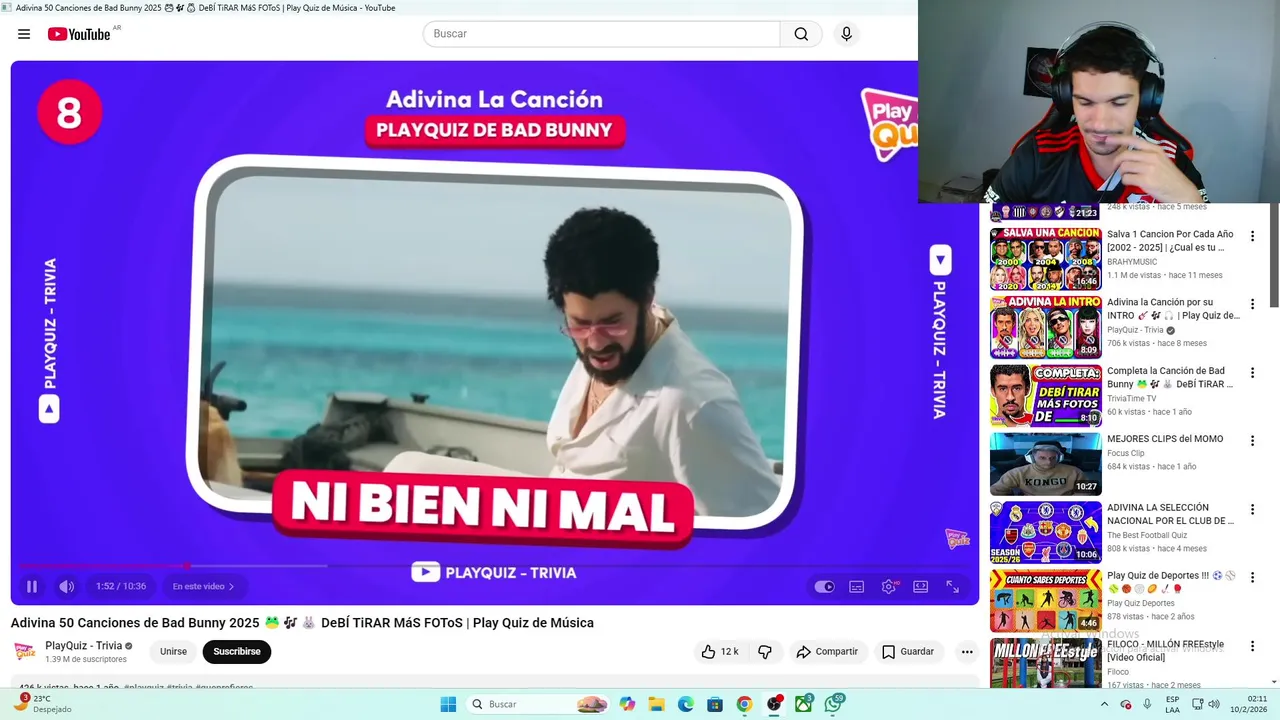Switch the ESP LAA input language

coord(1172,704)
